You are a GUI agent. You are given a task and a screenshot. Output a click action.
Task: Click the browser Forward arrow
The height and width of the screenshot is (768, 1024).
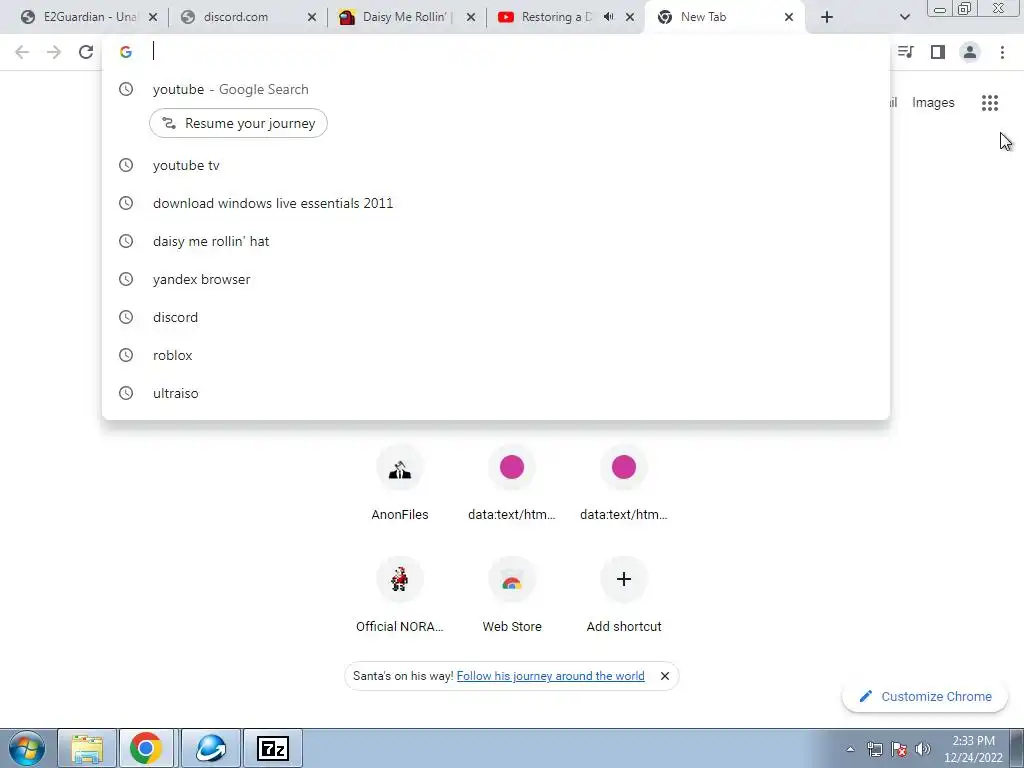pos(54,52)
